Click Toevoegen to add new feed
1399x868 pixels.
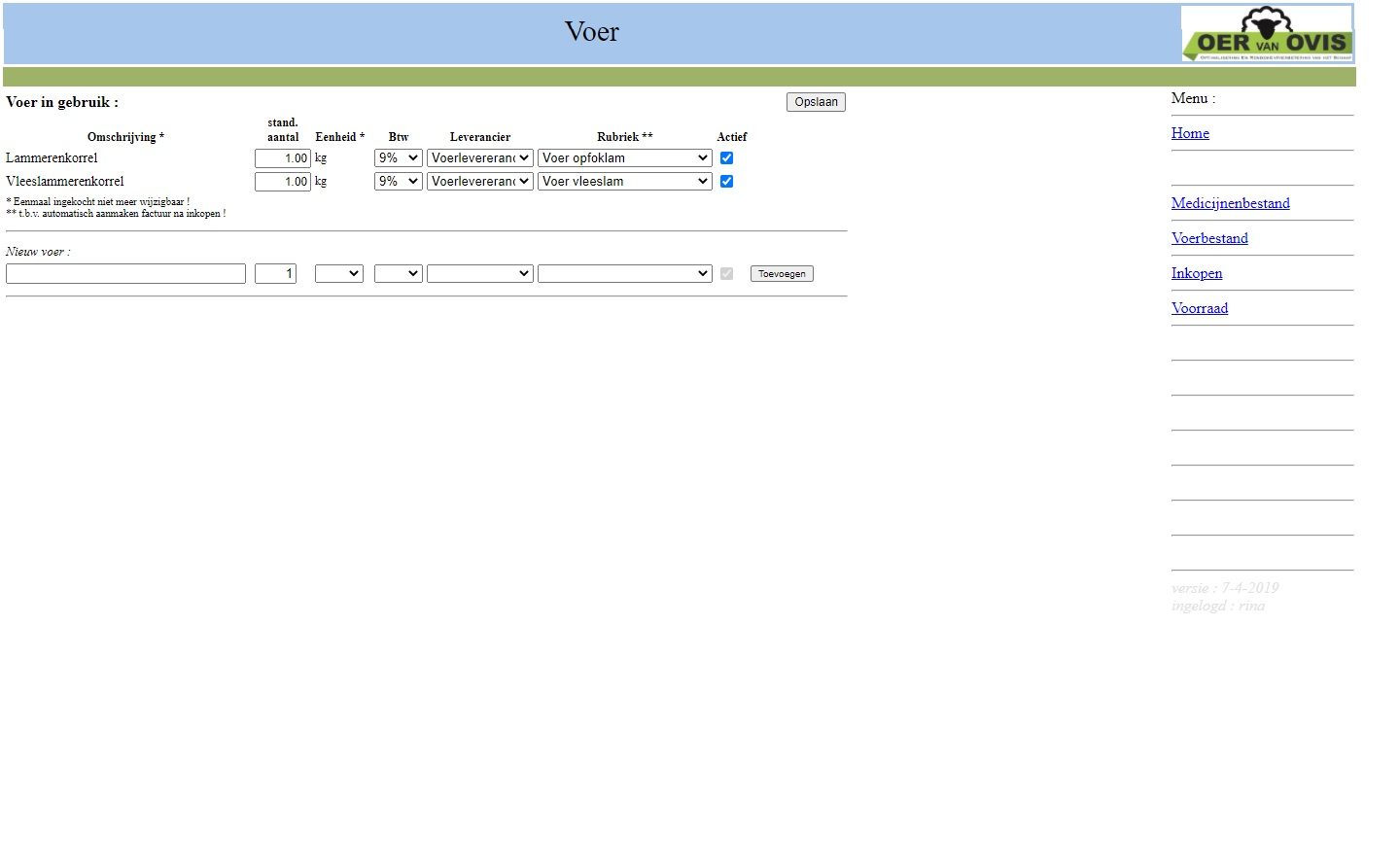(x=782, y=274)
